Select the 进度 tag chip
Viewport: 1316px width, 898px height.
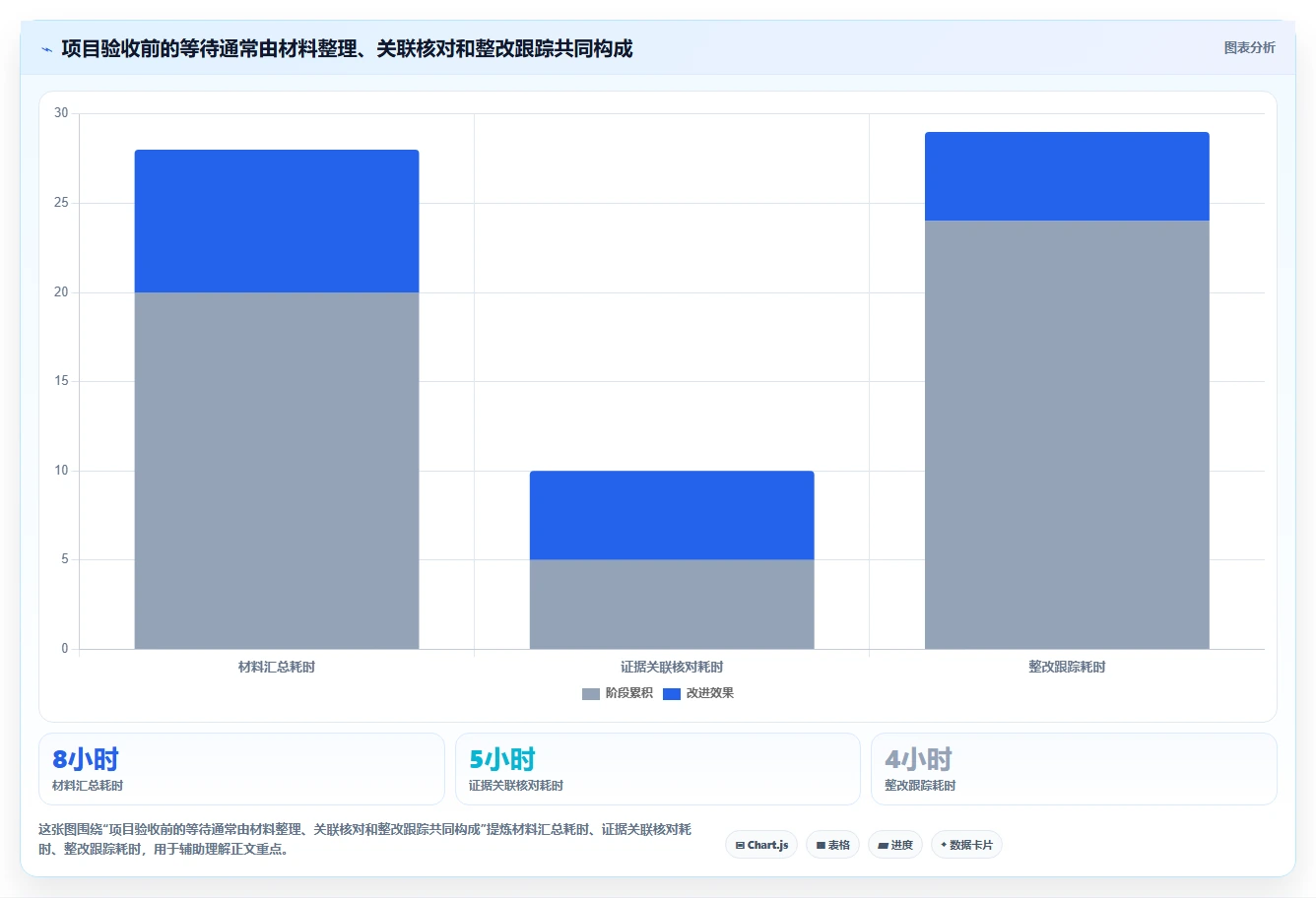[x=894, y=845]
